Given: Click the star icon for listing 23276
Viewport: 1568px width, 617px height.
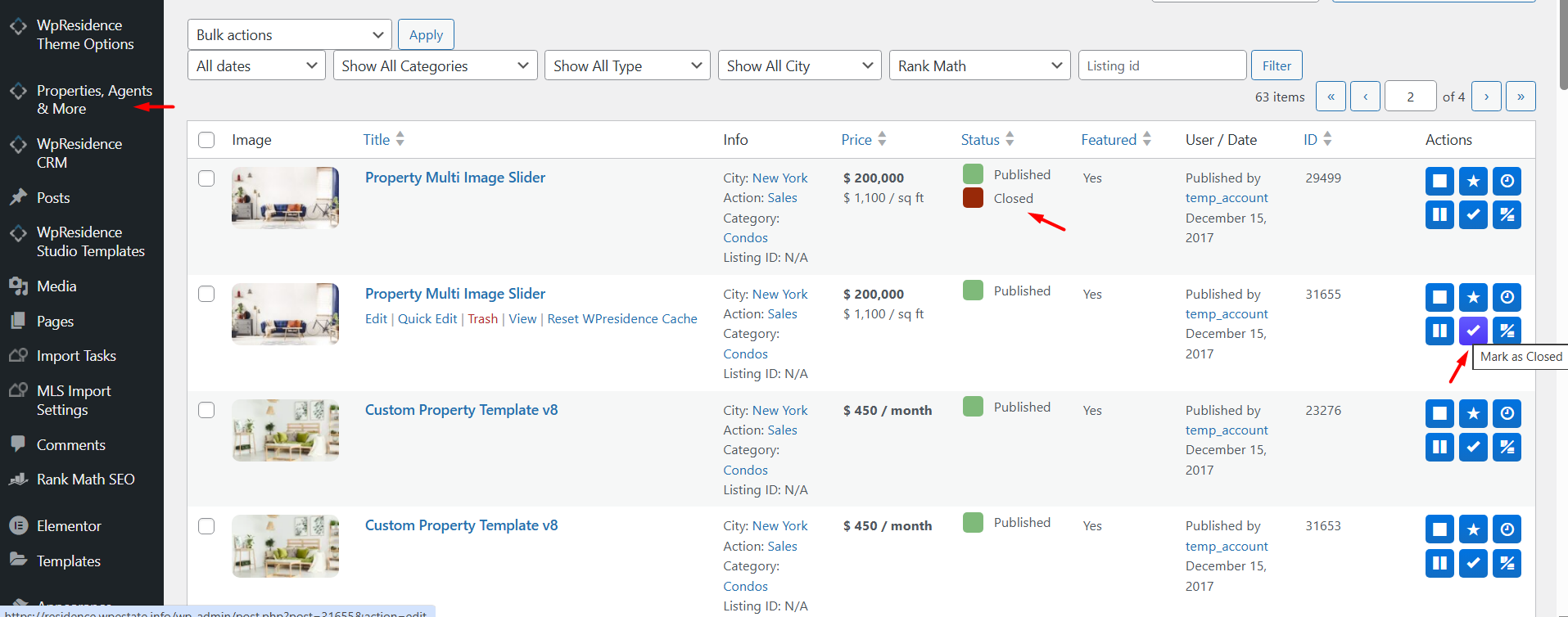Looking at the screenshot, I should point(1472,413).
